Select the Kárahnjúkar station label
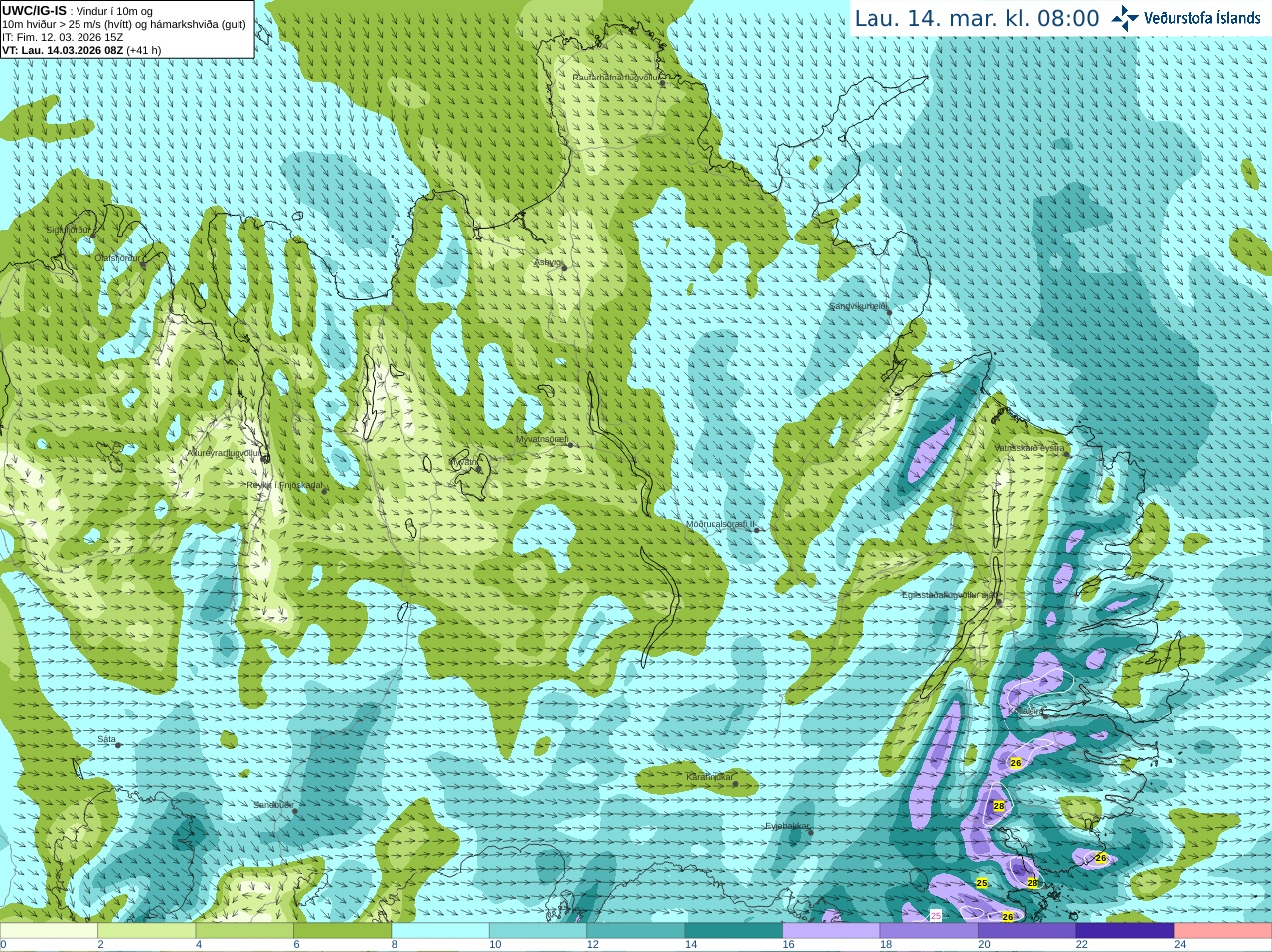The height and width of the screenshot is (952, 1272). 711,777
